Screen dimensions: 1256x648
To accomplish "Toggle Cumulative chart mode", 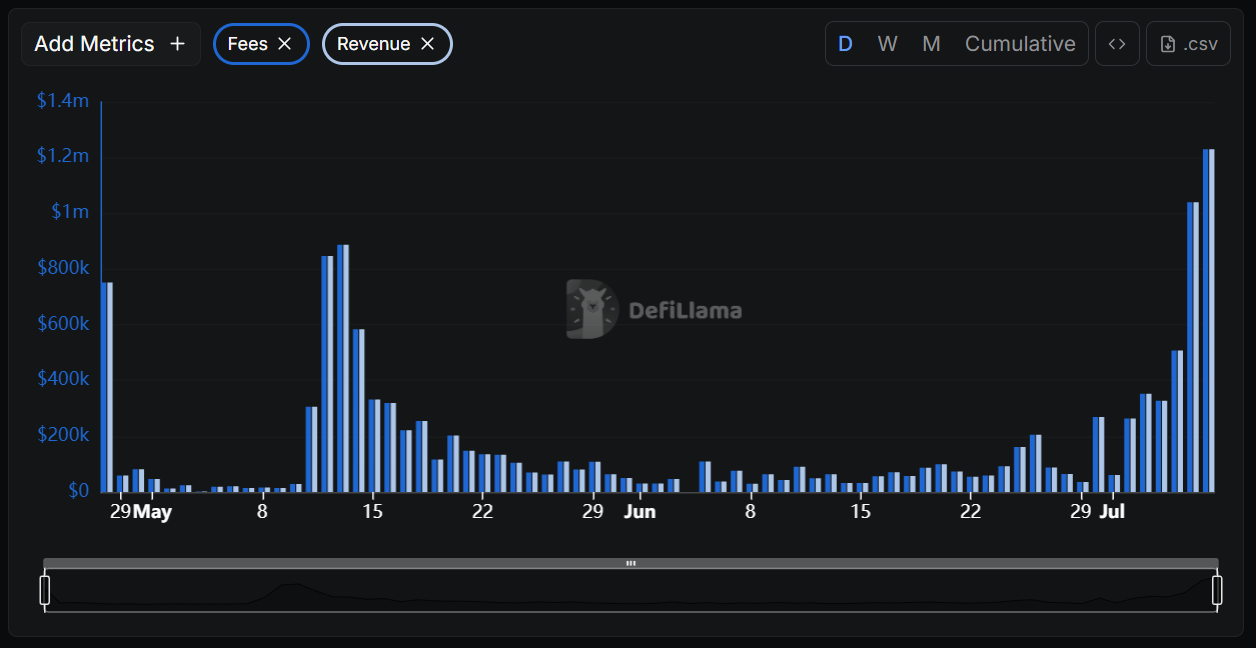I will point(1020,43).
